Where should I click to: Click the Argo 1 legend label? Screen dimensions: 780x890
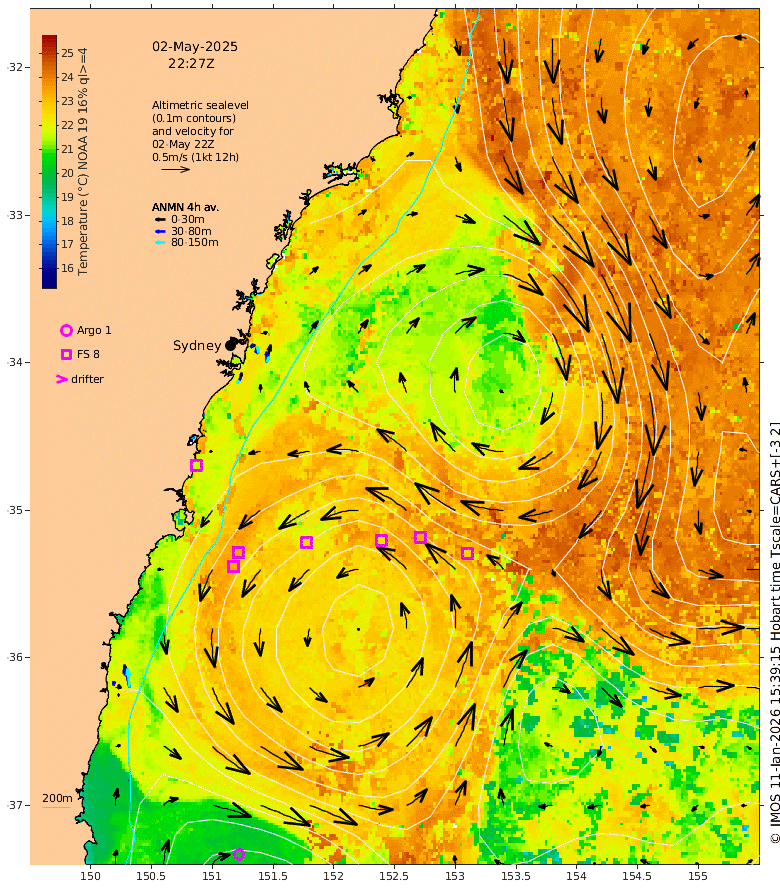[94, 330]
